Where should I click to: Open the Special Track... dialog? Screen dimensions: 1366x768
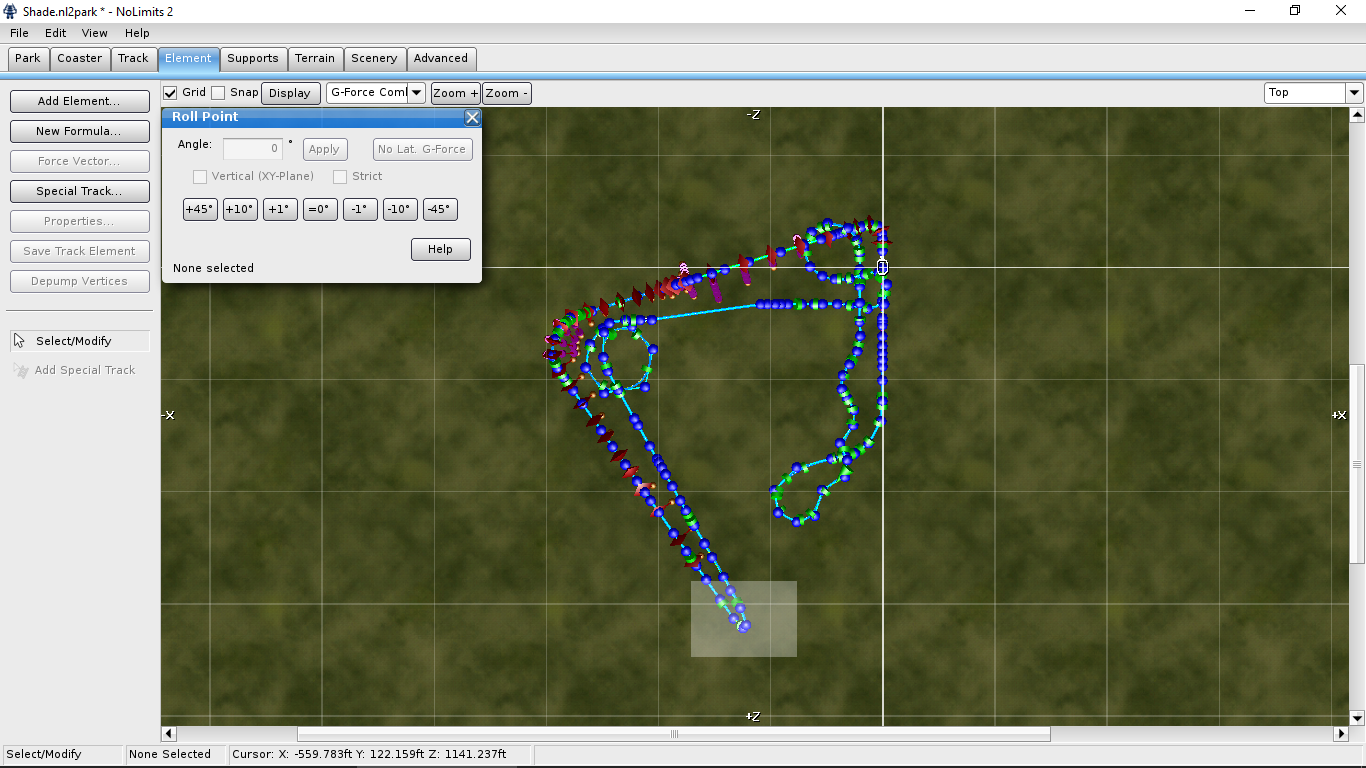pyautogui.click(x=79, y=191)
